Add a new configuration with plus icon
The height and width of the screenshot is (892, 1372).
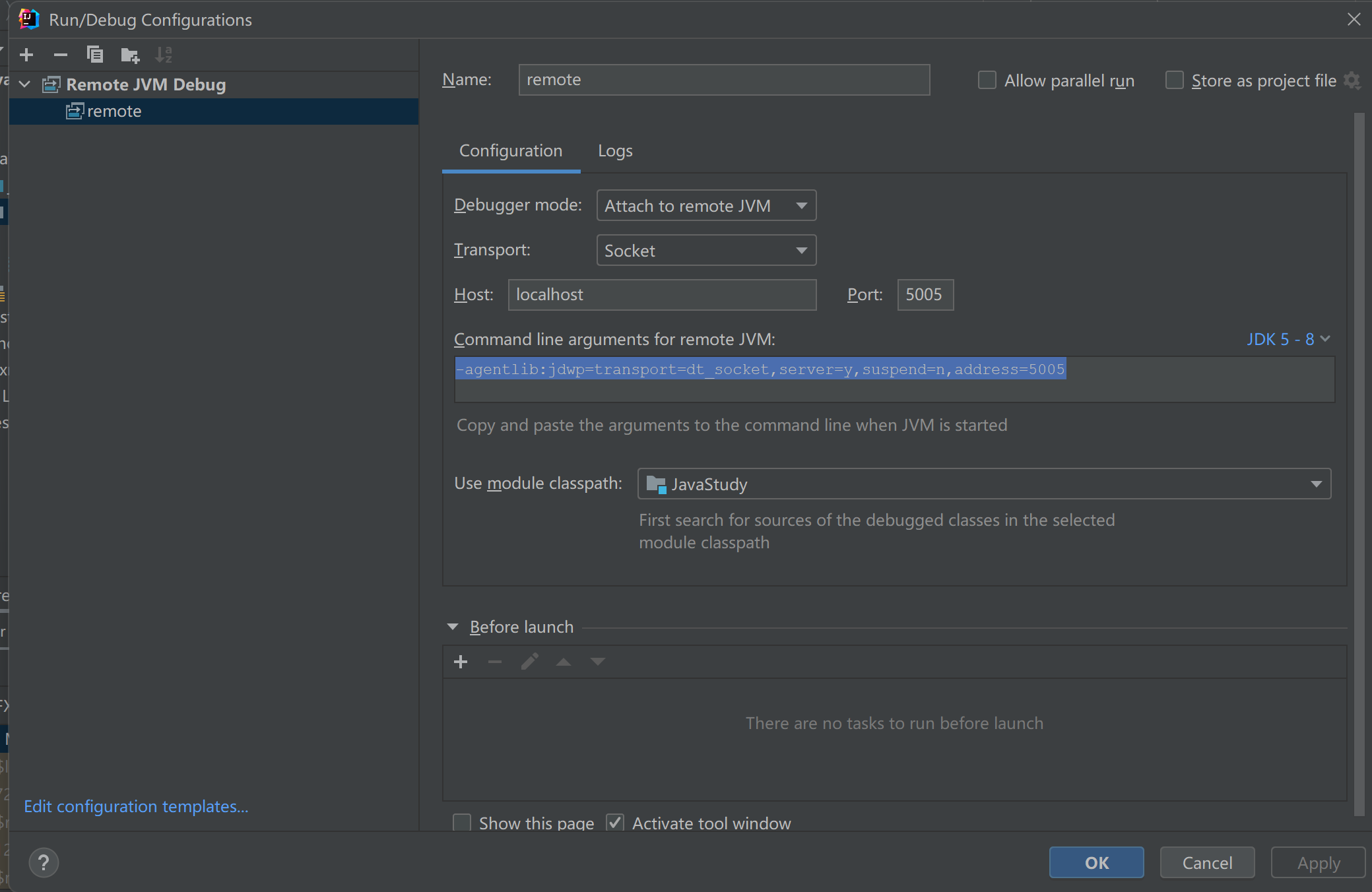tap(26, 55)
